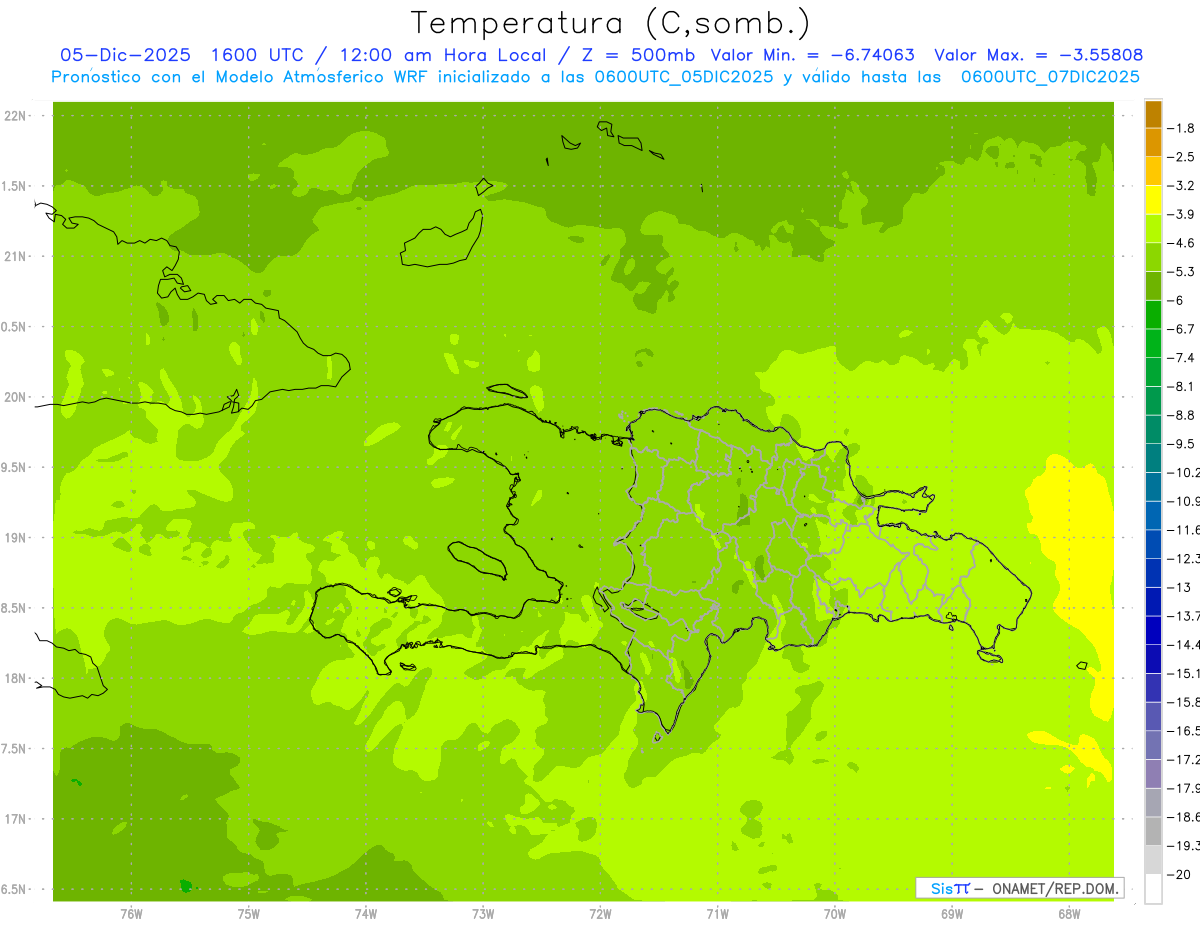
Task: Click the '72W' longitude label
Action: pos(600,914)
